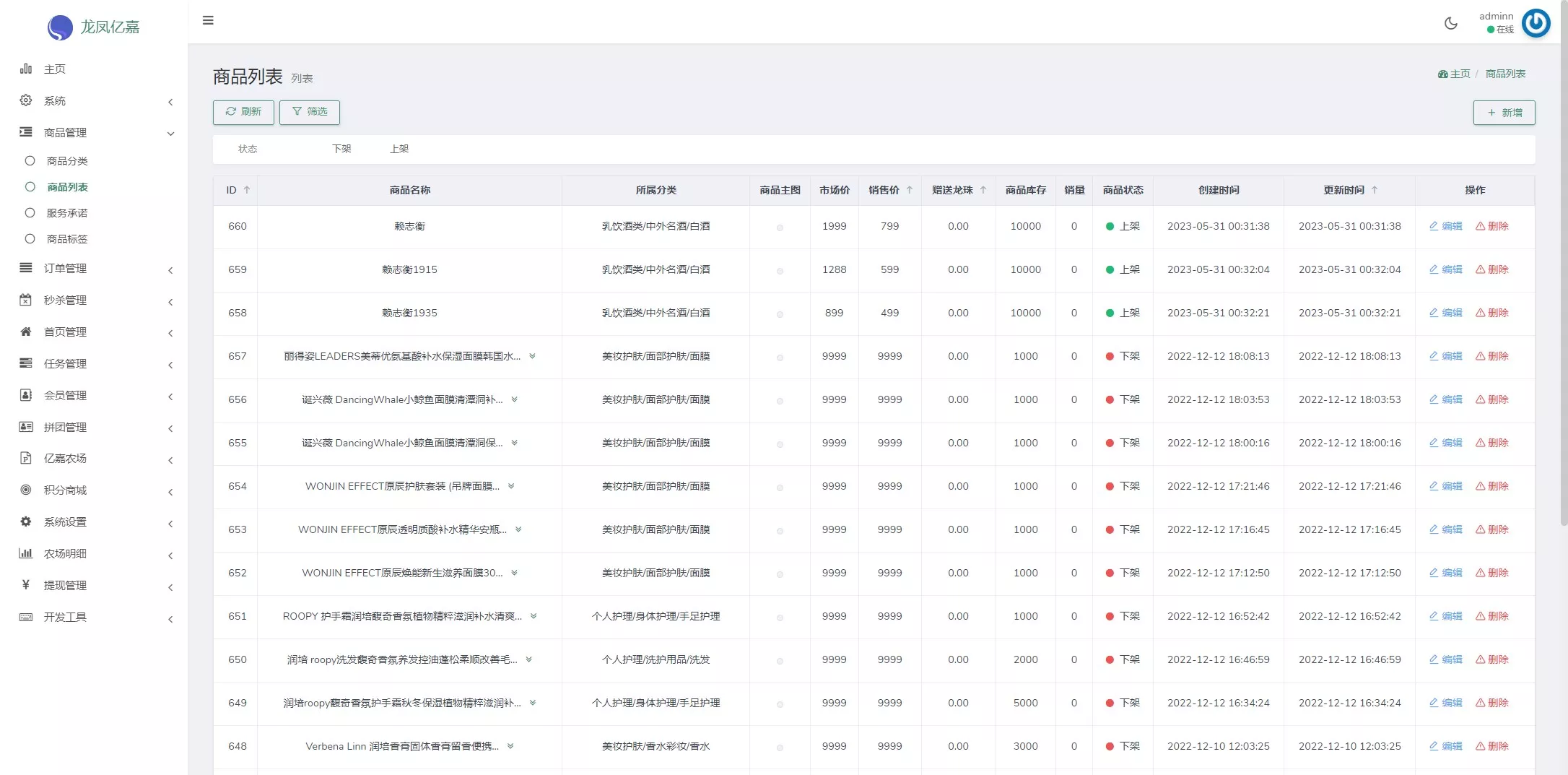1568x775 pixels.
Task: Click delete icon for product 659
Action: click(1491, 269)
